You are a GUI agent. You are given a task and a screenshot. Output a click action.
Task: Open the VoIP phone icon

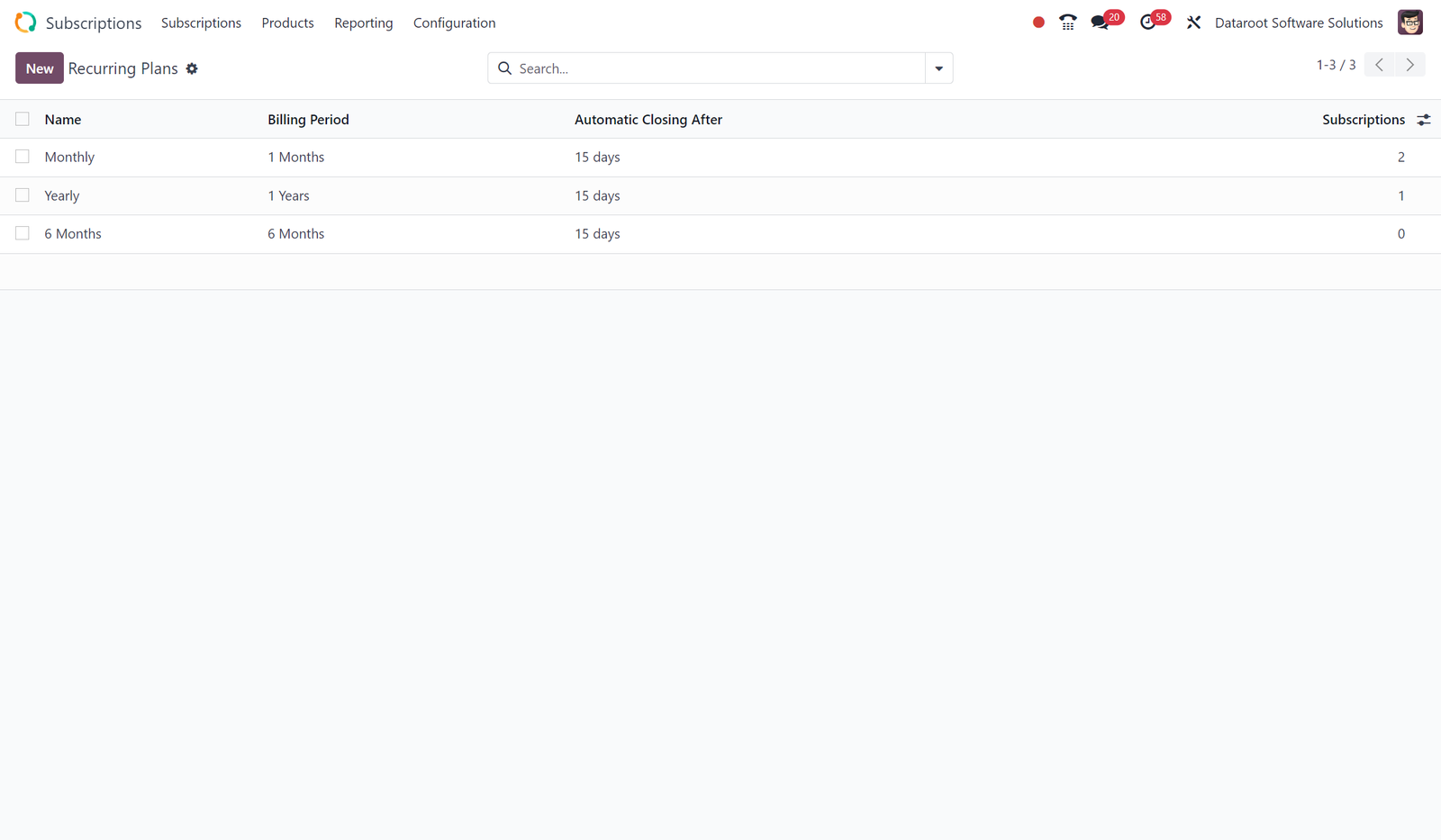click(x=1068, y=23)
